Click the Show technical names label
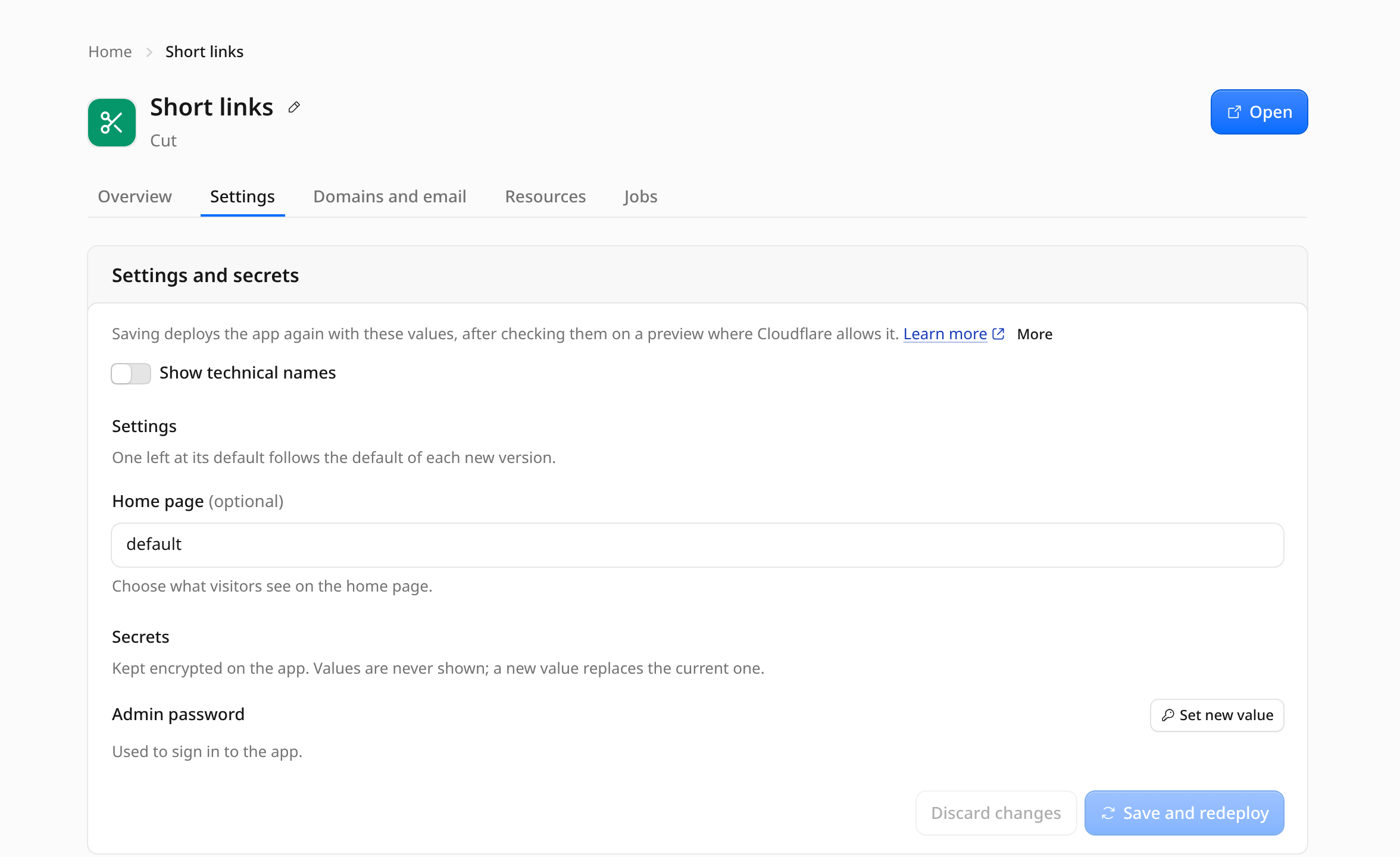 [248, 373]
